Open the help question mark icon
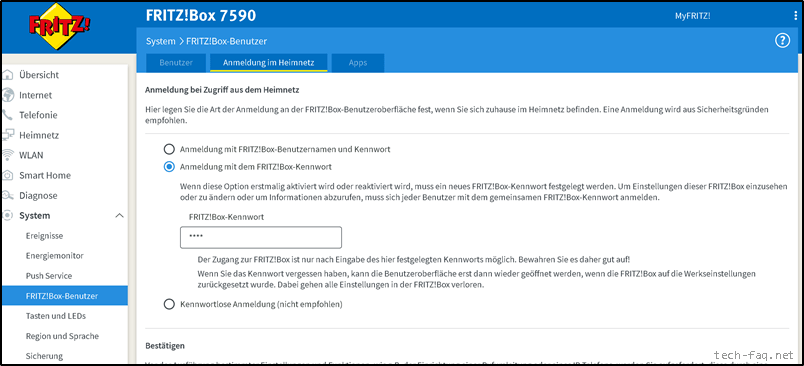The width and height of the screenshot is (804, 366). coord(782,41)
